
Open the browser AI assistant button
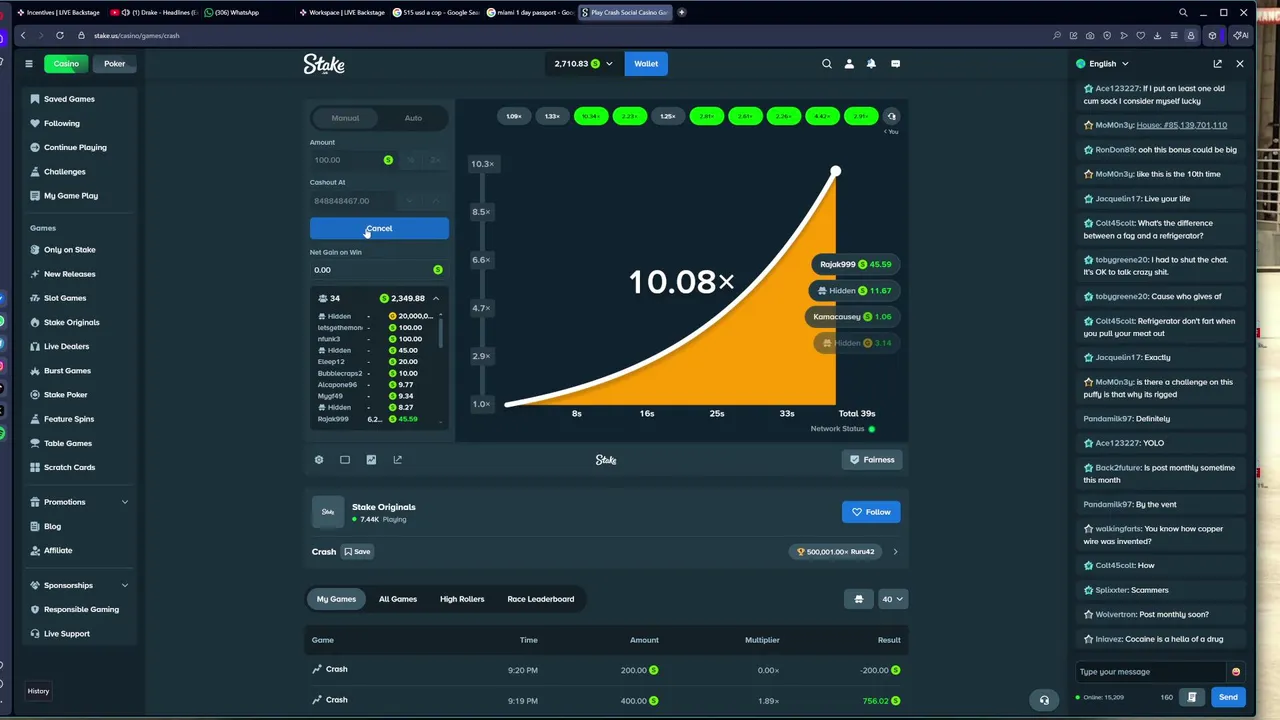coord(1240,35)
